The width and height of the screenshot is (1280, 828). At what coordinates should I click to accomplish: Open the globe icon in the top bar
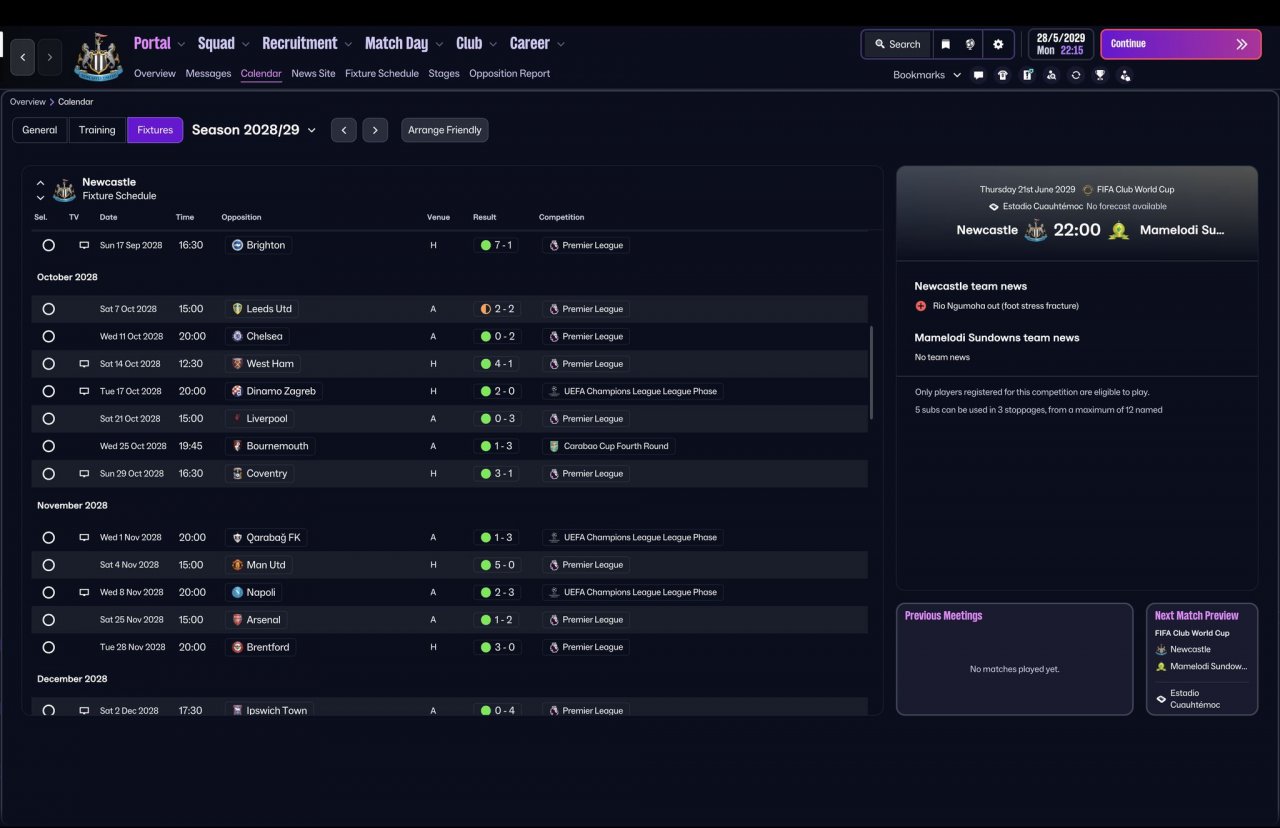click(970, 44)
